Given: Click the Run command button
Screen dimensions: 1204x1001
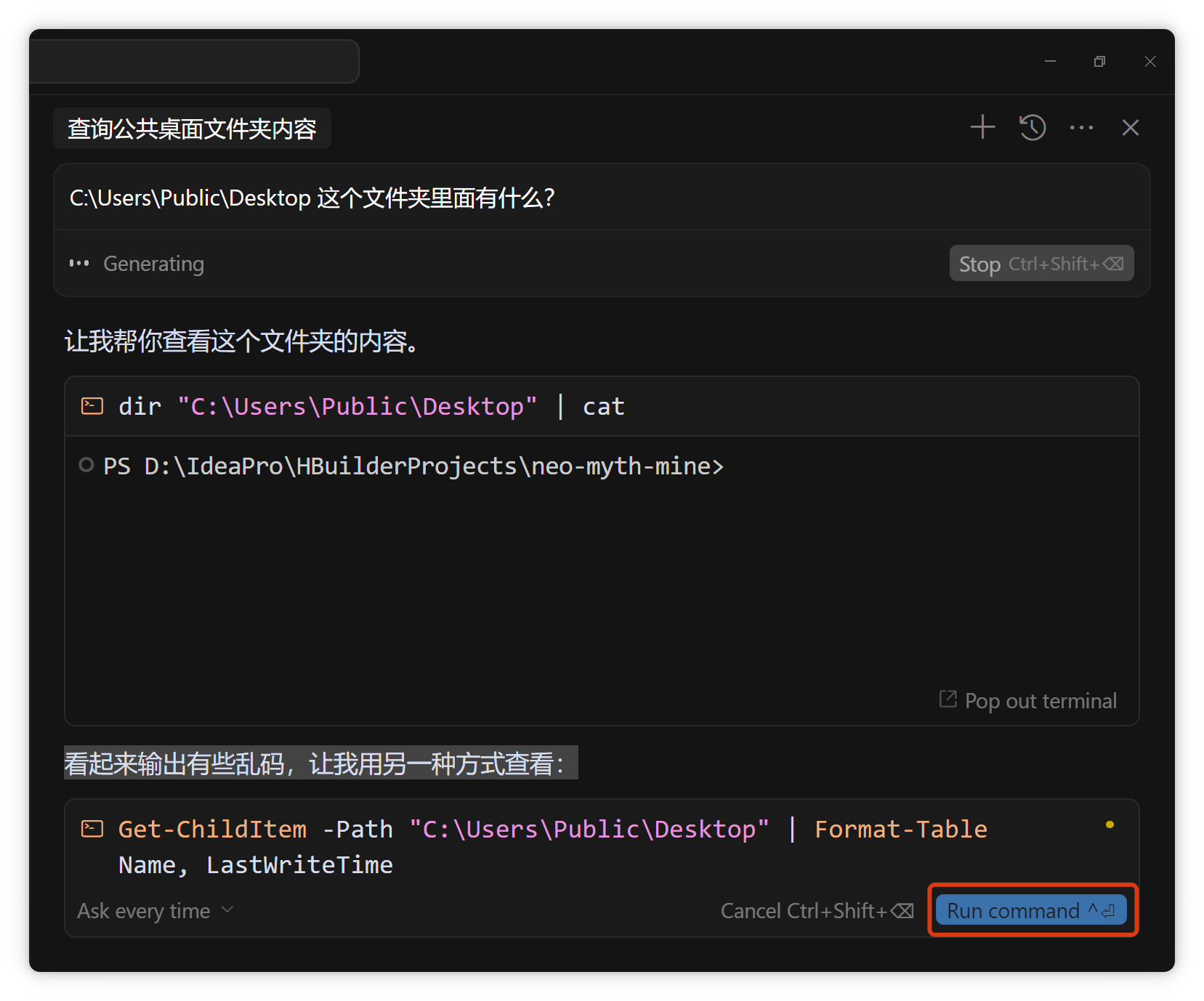Looking at the screenshot, I should click(1031, 910).
